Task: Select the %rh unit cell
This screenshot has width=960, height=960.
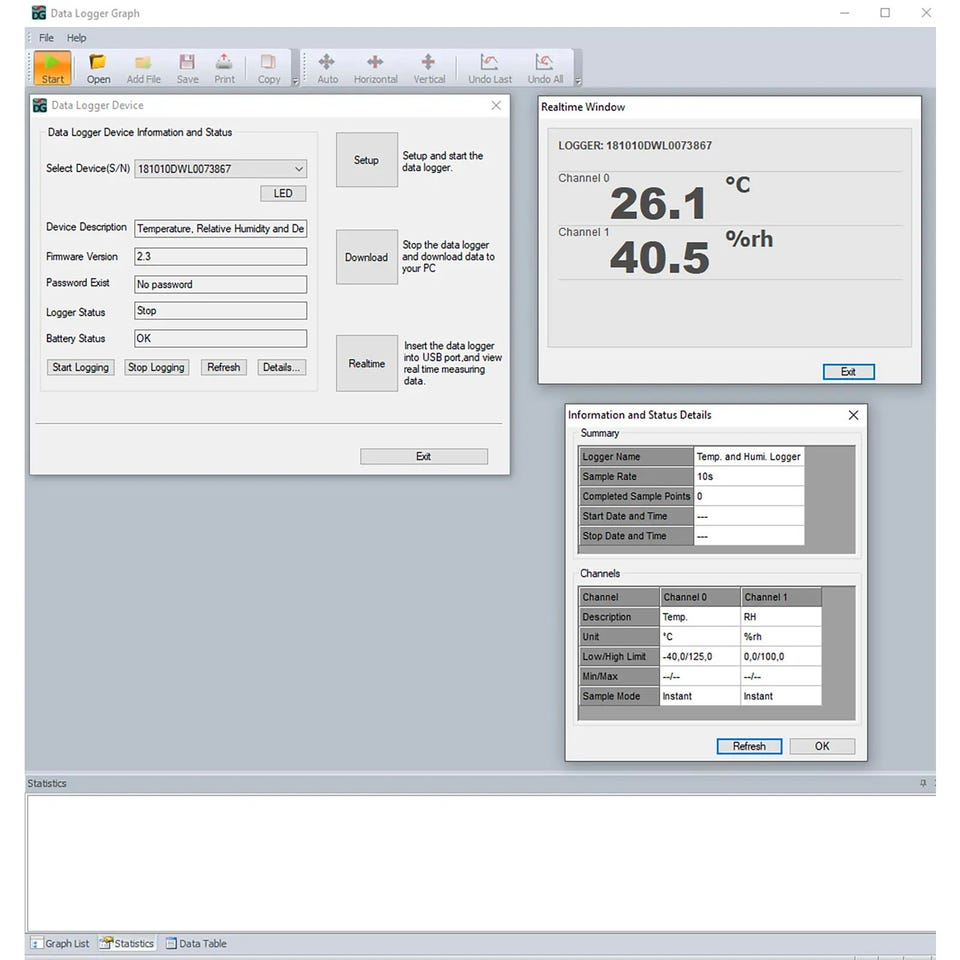Action: pyautogui.click(x=782, y=637)
